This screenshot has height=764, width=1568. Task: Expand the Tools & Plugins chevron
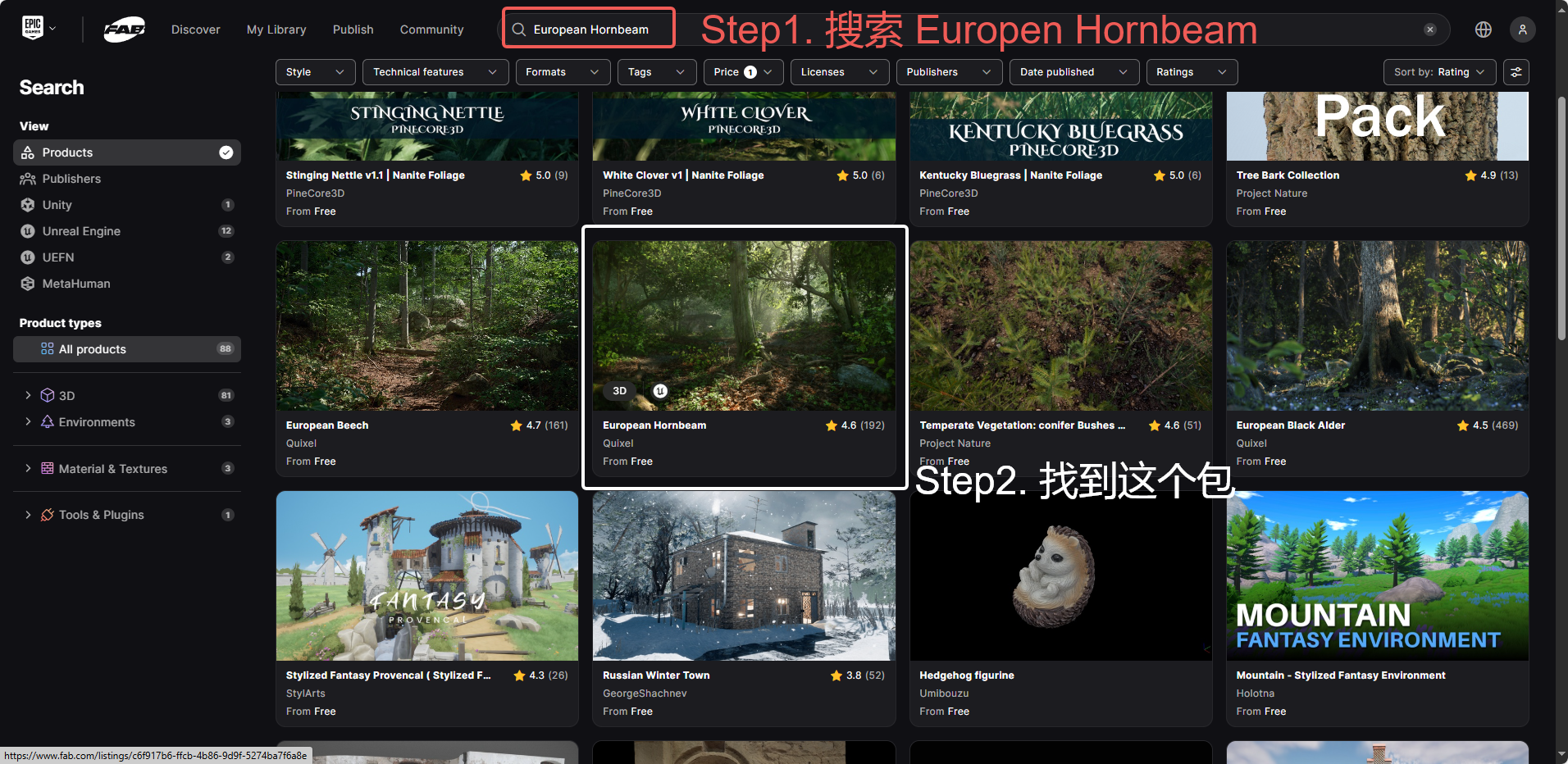click(28, 515)
